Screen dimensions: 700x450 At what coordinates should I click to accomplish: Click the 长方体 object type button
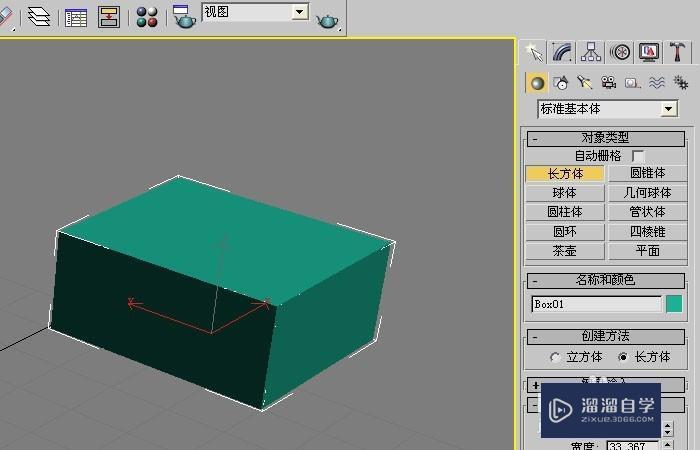(565, 174)
